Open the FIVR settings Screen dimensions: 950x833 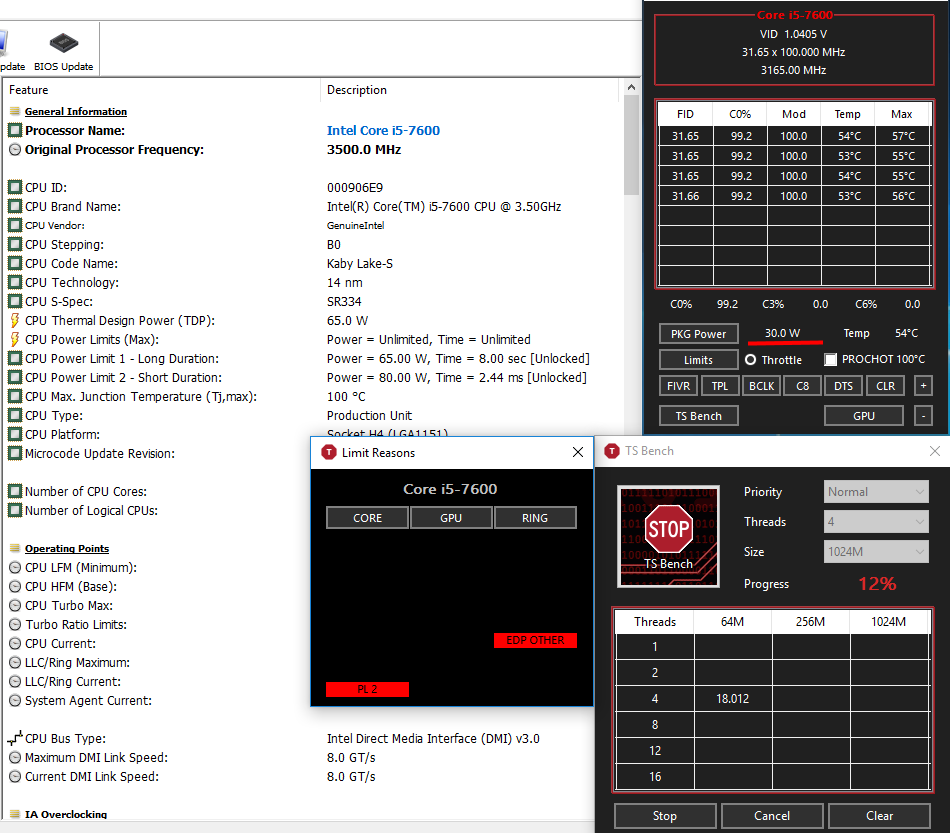coord(679,386)
